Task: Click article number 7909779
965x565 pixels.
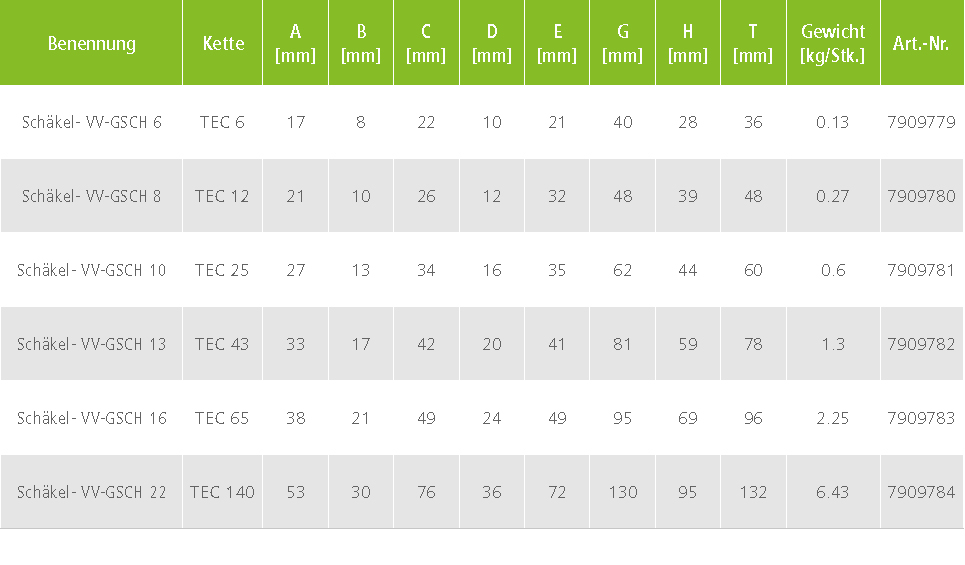Action: point(921,122)
